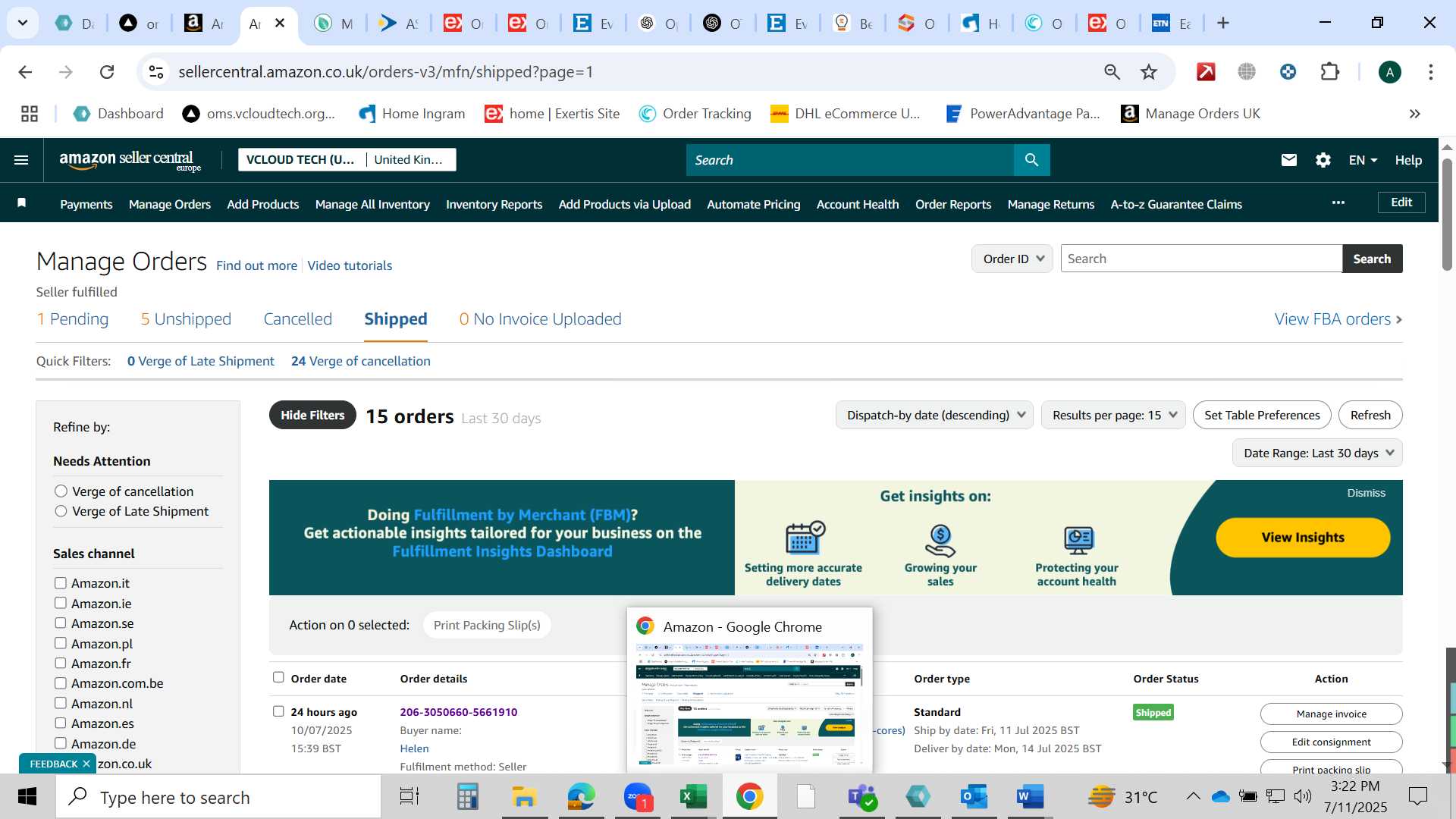Go back with browser back arrow
Viewport: 1456px width, 819px height.
25,72
